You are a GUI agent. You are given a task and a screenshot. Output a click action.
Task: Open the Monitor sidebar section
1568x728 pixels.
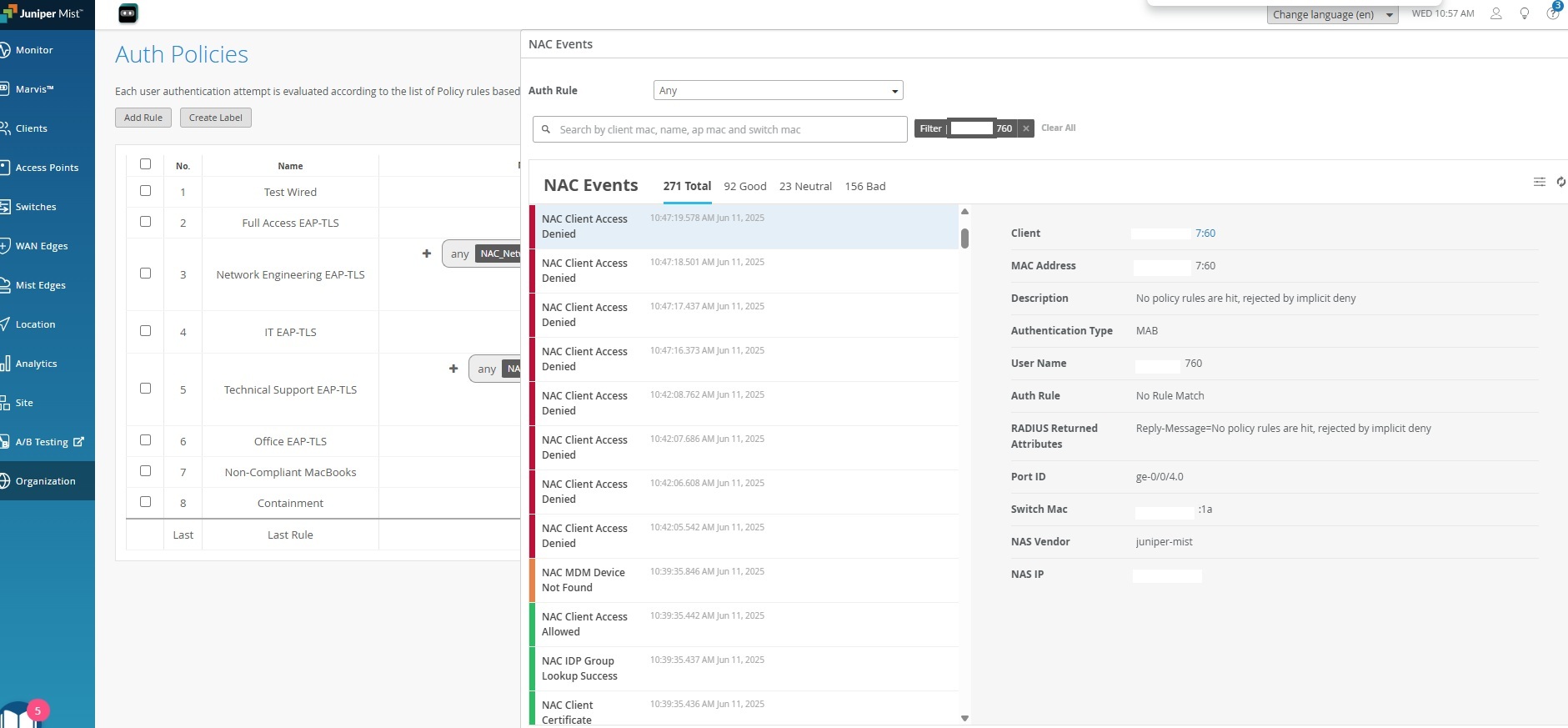[47, 50]
